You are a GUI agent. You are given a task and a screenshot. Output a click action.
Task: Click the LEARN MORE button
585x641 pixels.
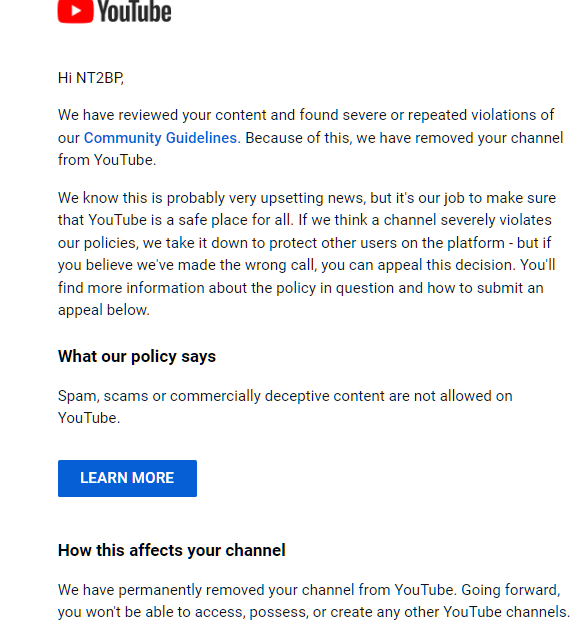[127, 478]
